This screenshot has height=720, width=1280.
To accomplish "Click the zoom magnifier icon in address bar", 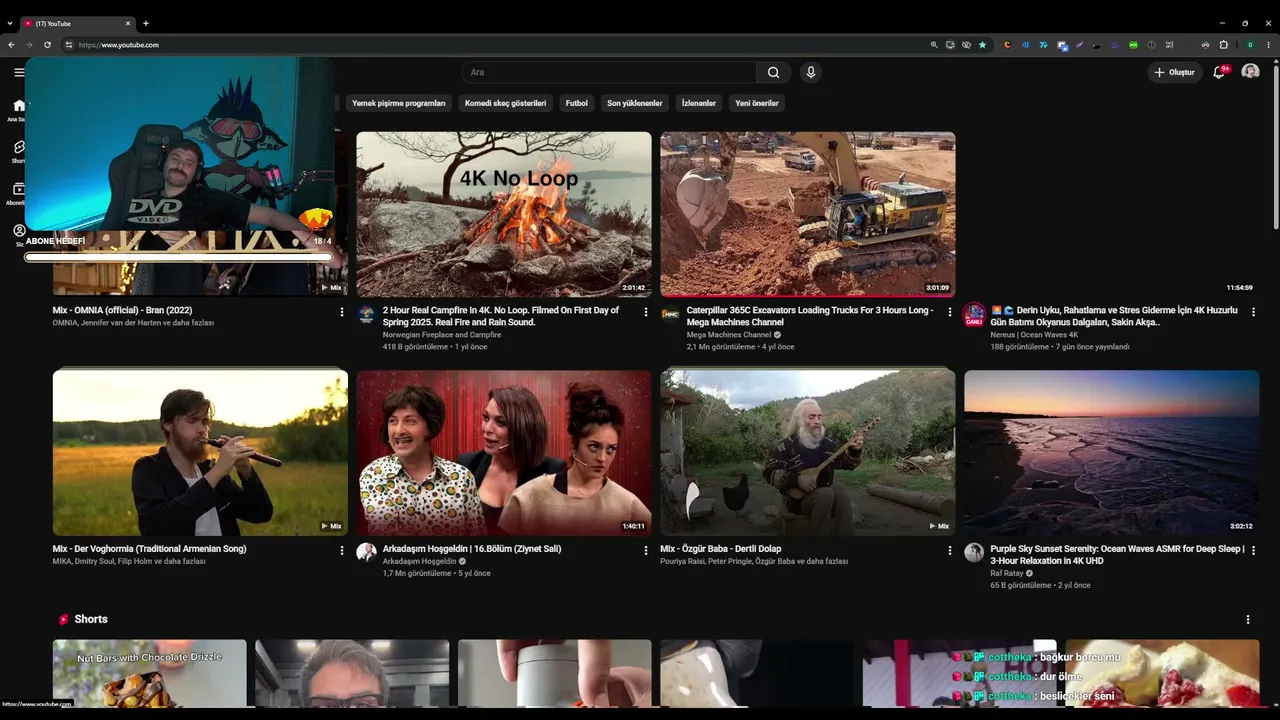I will [x=934, y=45].
